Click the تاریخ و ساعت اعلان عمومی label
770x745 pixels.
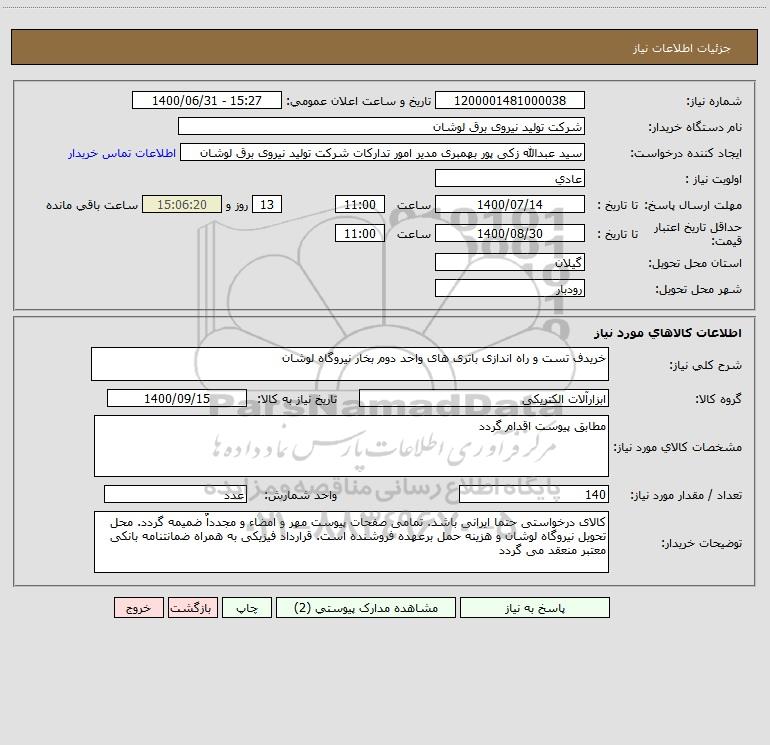[x=358, y=101]
